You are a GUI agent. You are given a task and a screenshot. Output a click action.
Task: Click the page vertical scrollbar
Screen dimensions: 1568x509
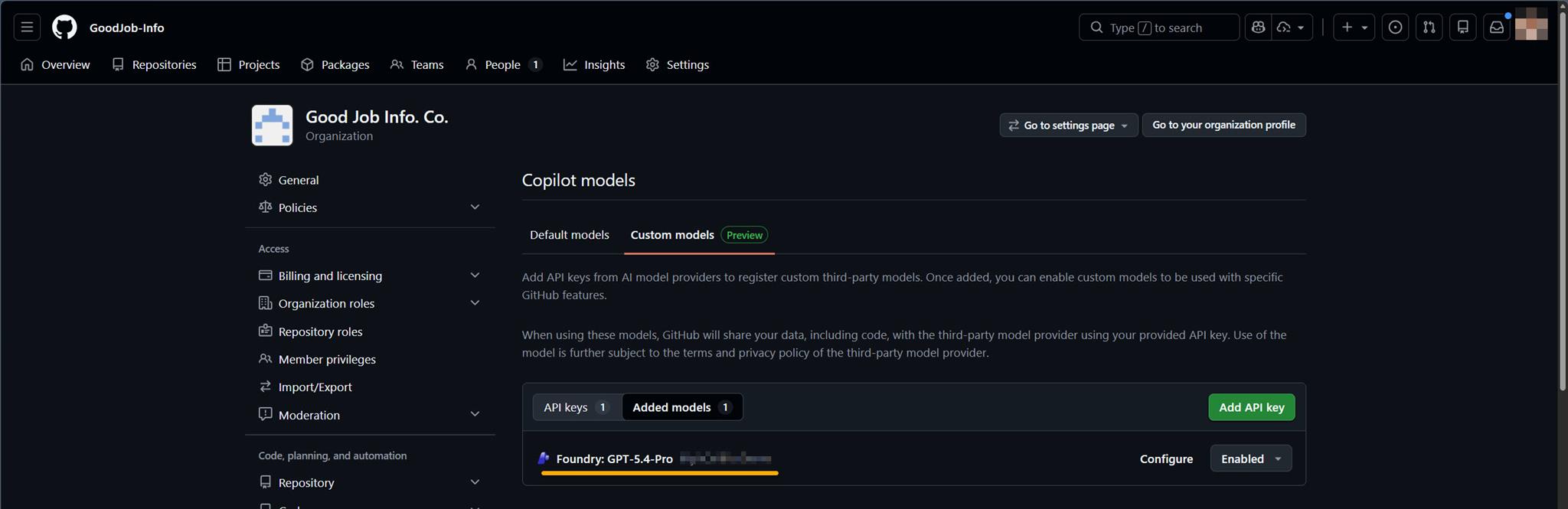[x=1562, y=230]
